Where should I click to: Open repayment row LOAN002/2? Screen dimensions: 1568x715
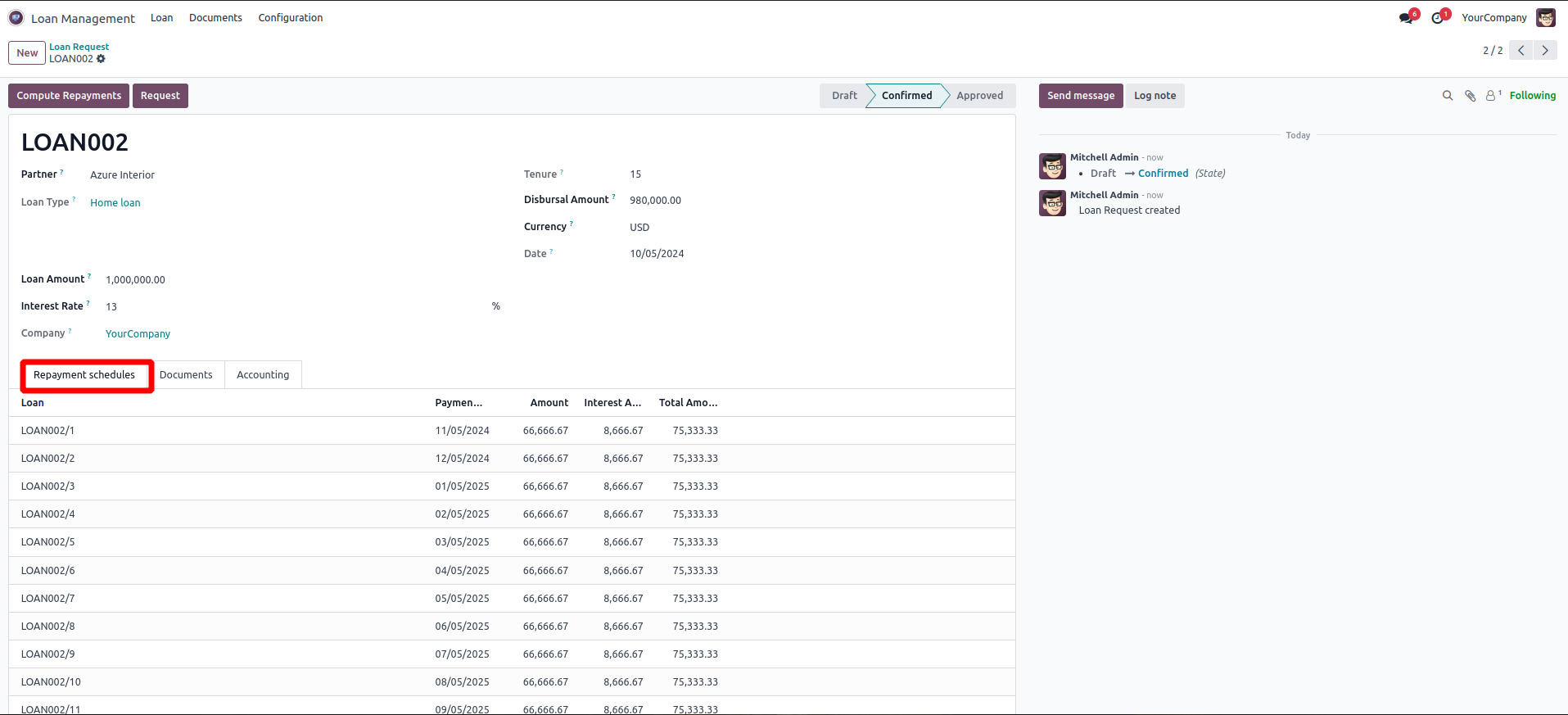[512, 459]
